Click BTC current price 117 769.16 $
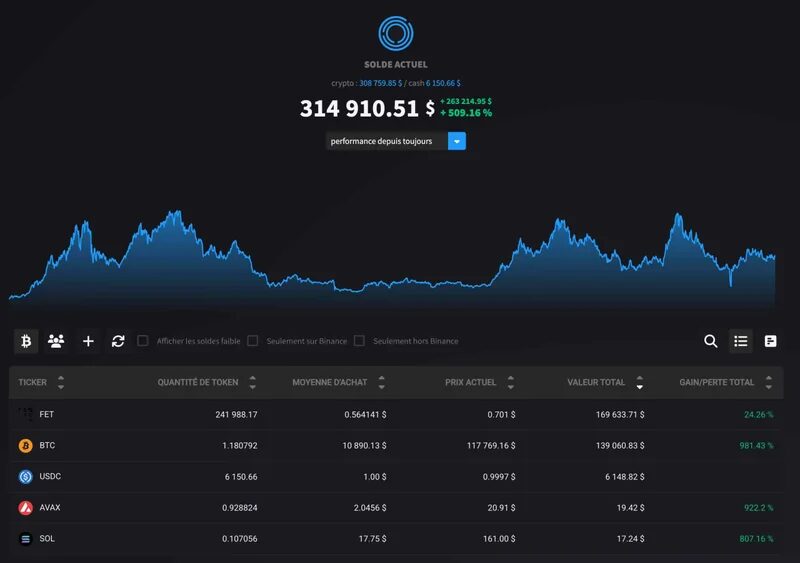800x563 pixels. [x=491, y=446]
